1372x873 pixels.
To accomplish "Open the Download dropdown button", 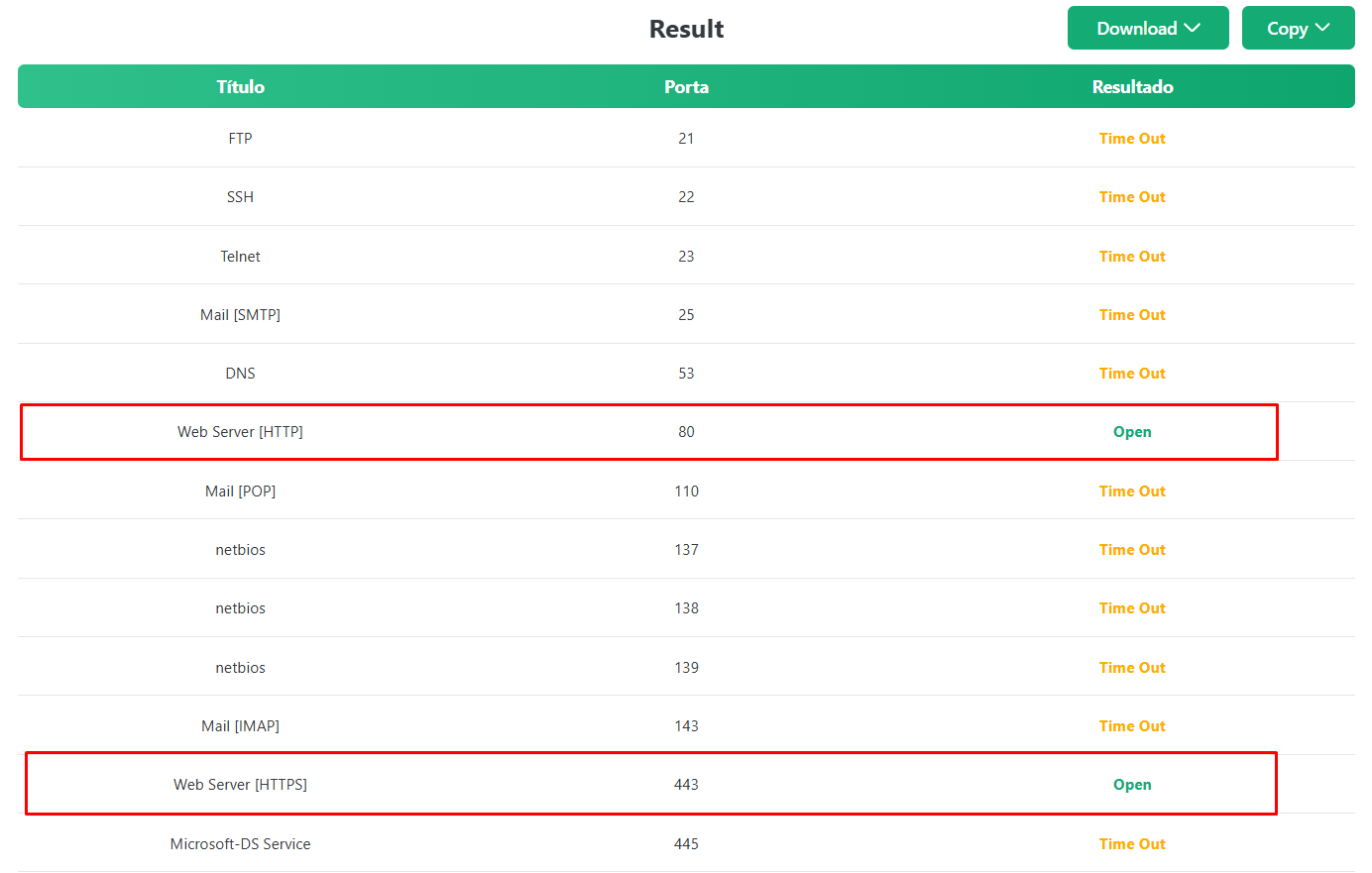I will 1148,28.
